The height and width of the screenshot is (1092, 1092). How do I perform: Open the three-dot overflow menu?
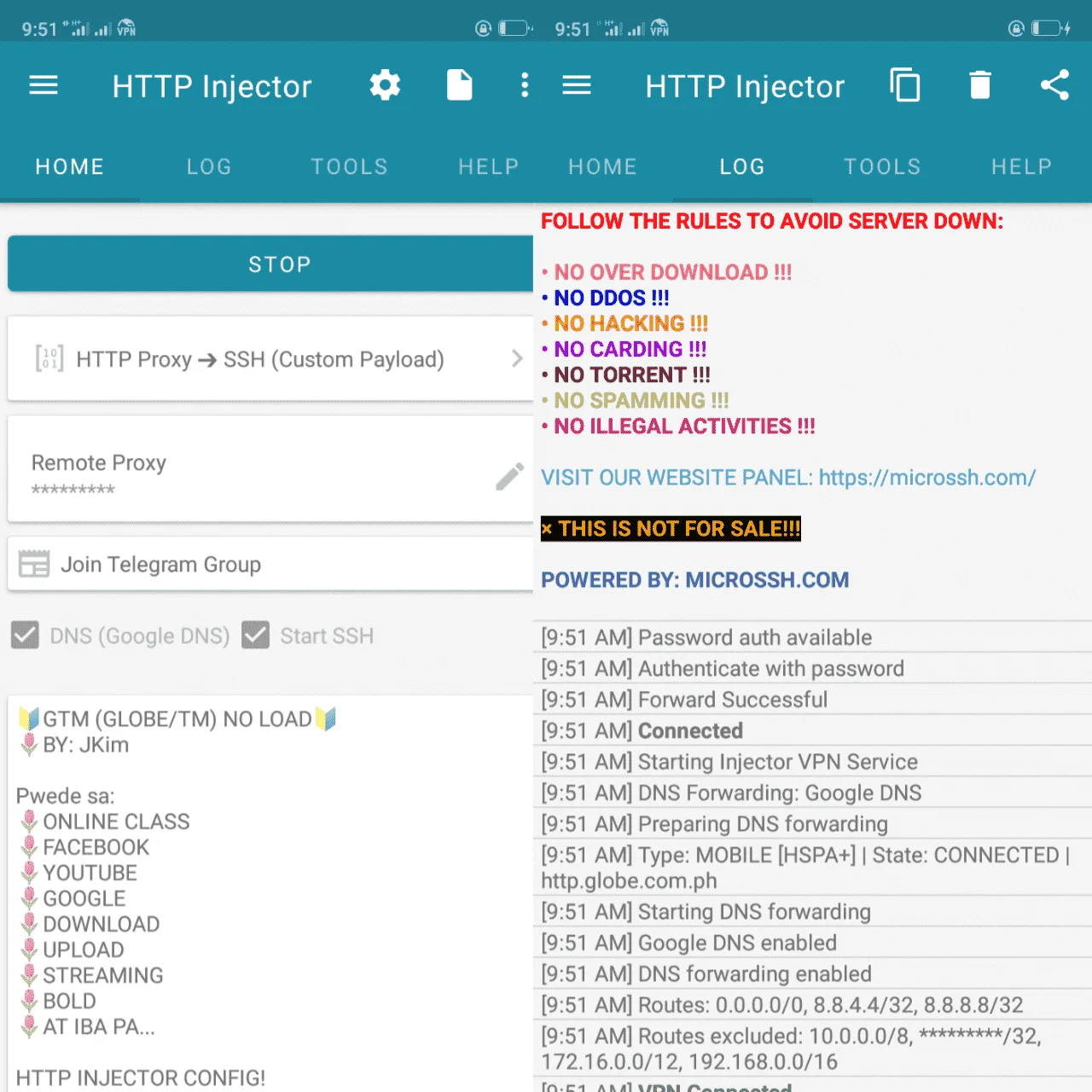tap(524, 85)
